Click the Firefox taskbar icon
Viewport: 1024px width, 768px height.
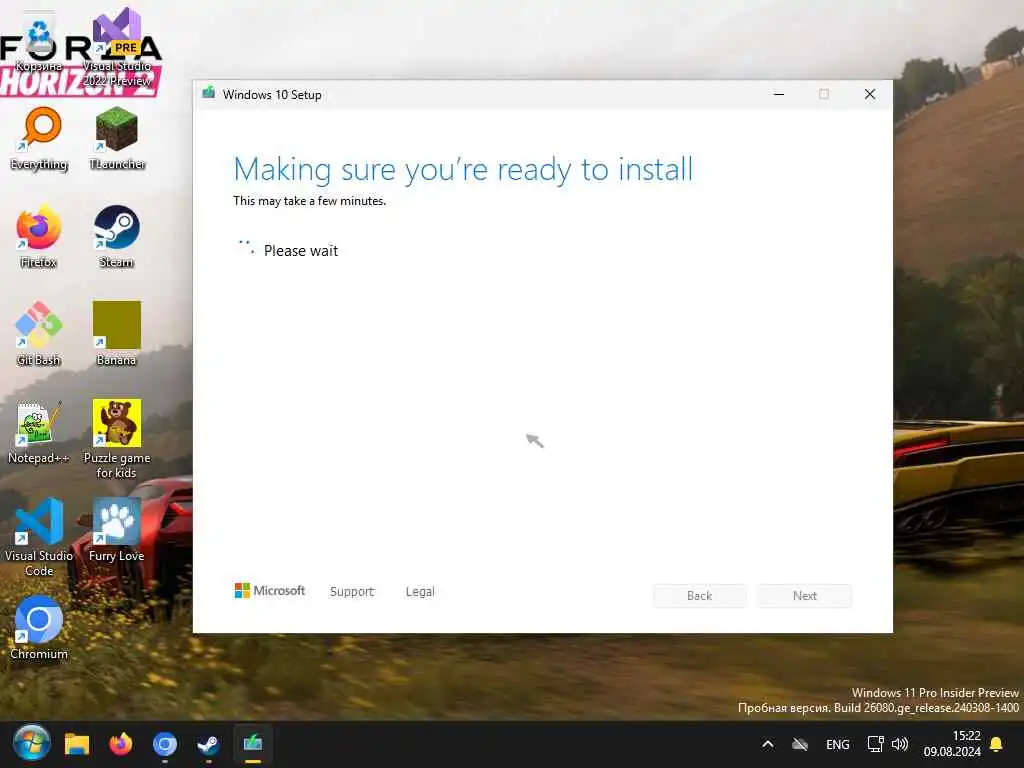click(121, 744)
